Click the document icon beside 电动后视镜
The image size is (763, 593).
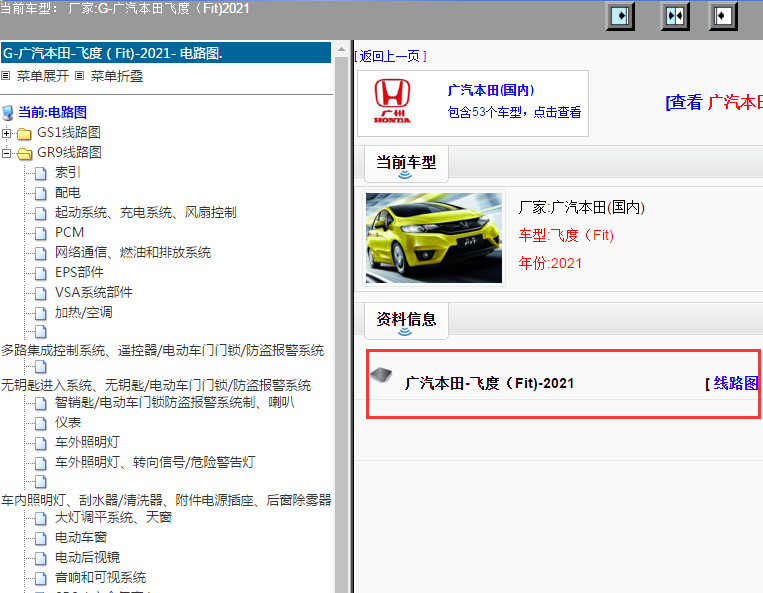(41, 558)
